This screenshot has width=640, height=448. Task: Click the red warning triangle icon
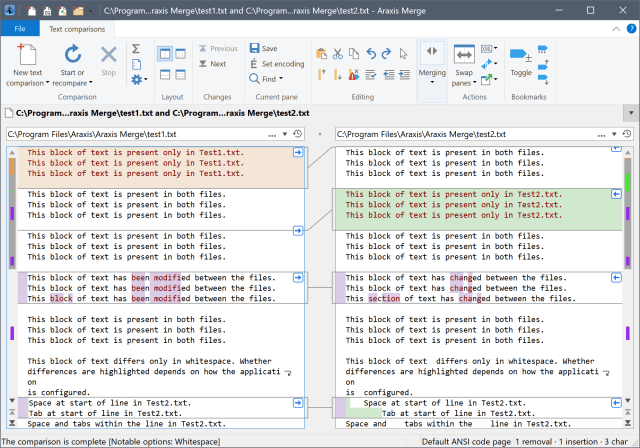pos(354,75)
